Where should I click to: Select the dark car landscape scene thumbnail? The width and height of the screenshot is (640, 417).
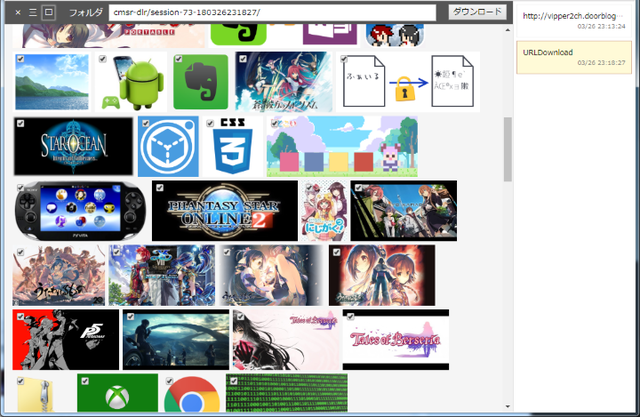click(176, 339)
